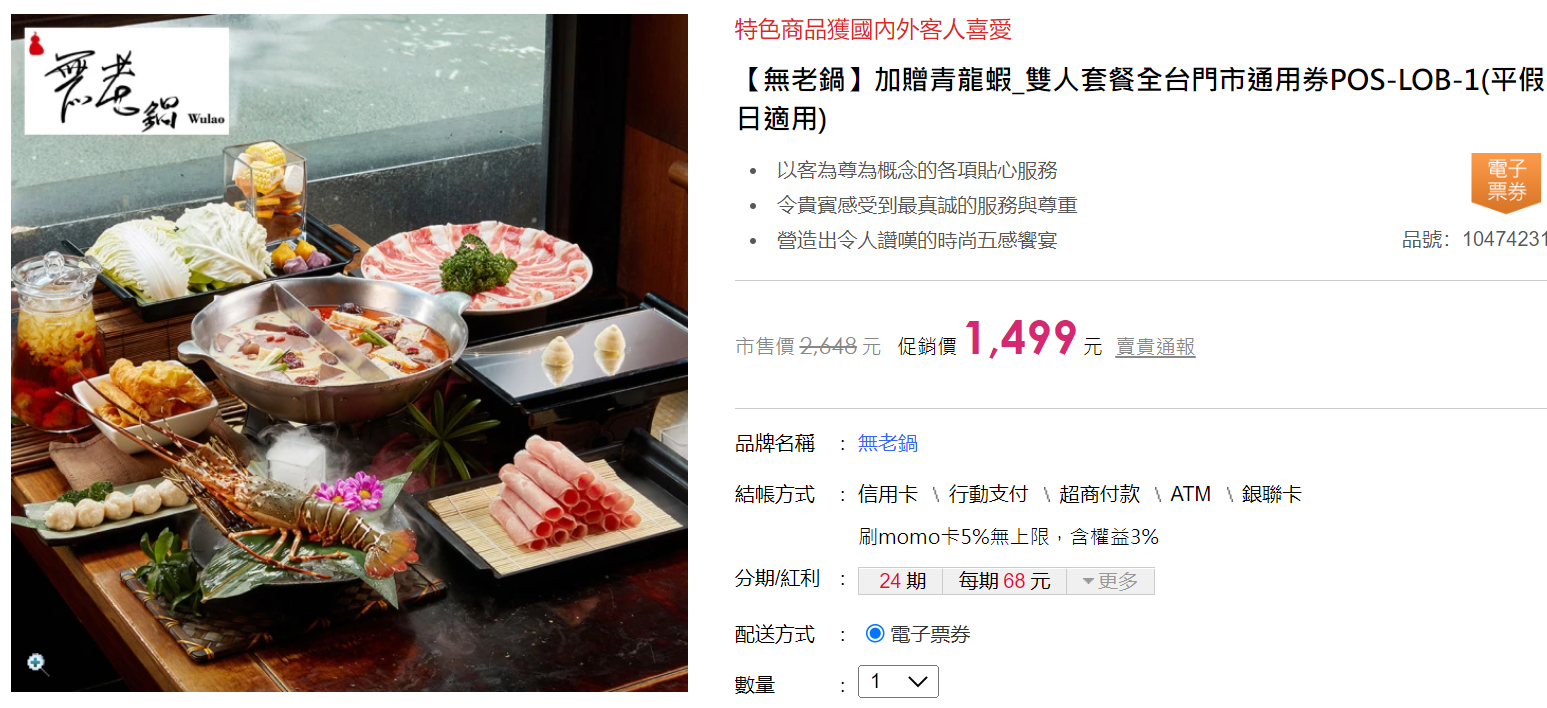Expand the 更多 installment options
The image size is (1547, 708).
click(x=1110, y=581)
